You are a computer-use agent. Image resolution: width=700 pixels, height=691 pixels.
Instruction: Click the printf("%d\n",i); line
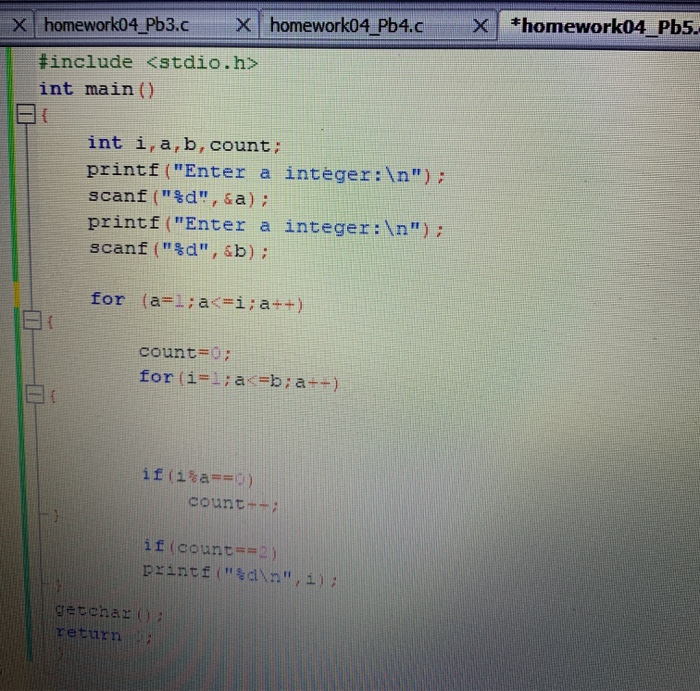240,574
